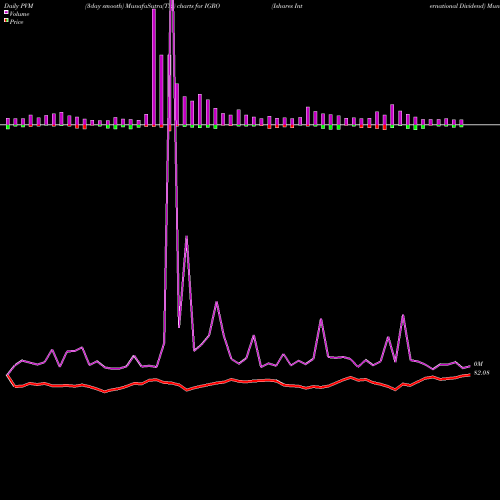Screen dimensions: 500x500
Task: Click the Price legend color swatch
Action: tap(6, 21)
